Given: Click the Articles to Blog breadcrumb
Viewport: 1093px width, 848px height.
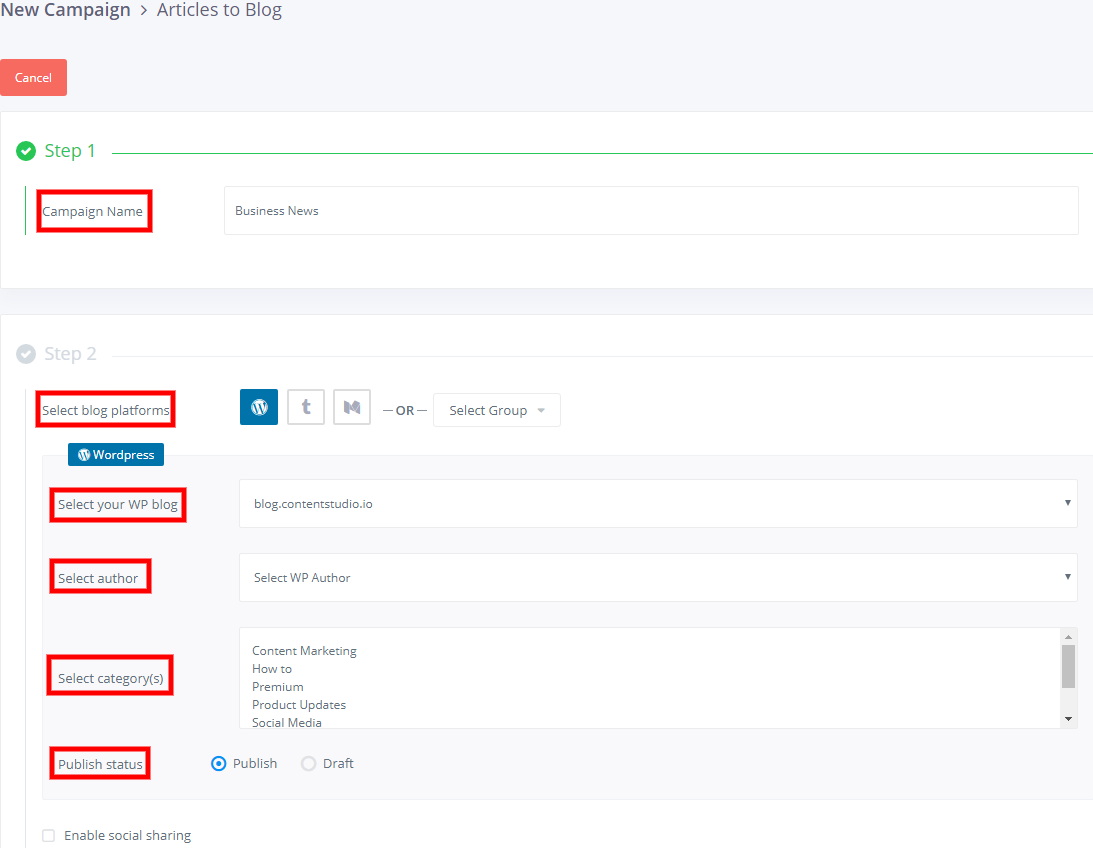Looking at the screenshot, I should 220,10.
